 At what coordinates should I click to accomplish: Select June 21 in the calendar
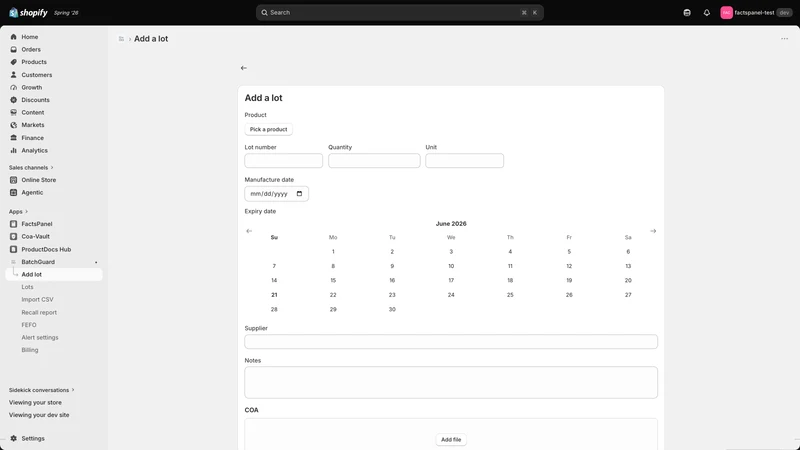tap(274, 295)
